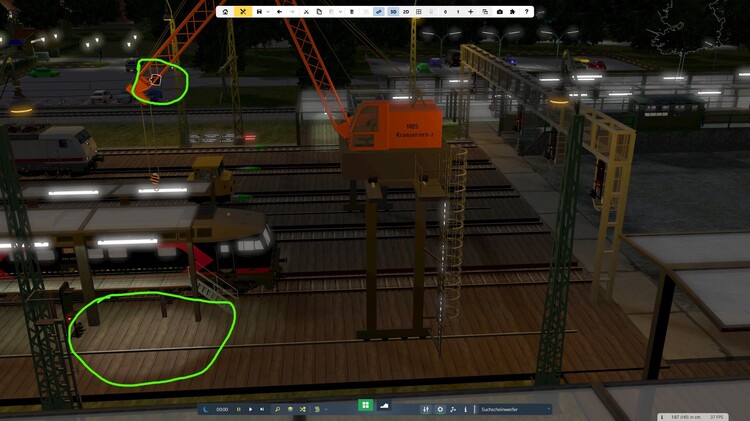Undo with the left arrow icon

click(x=279, y=11)
